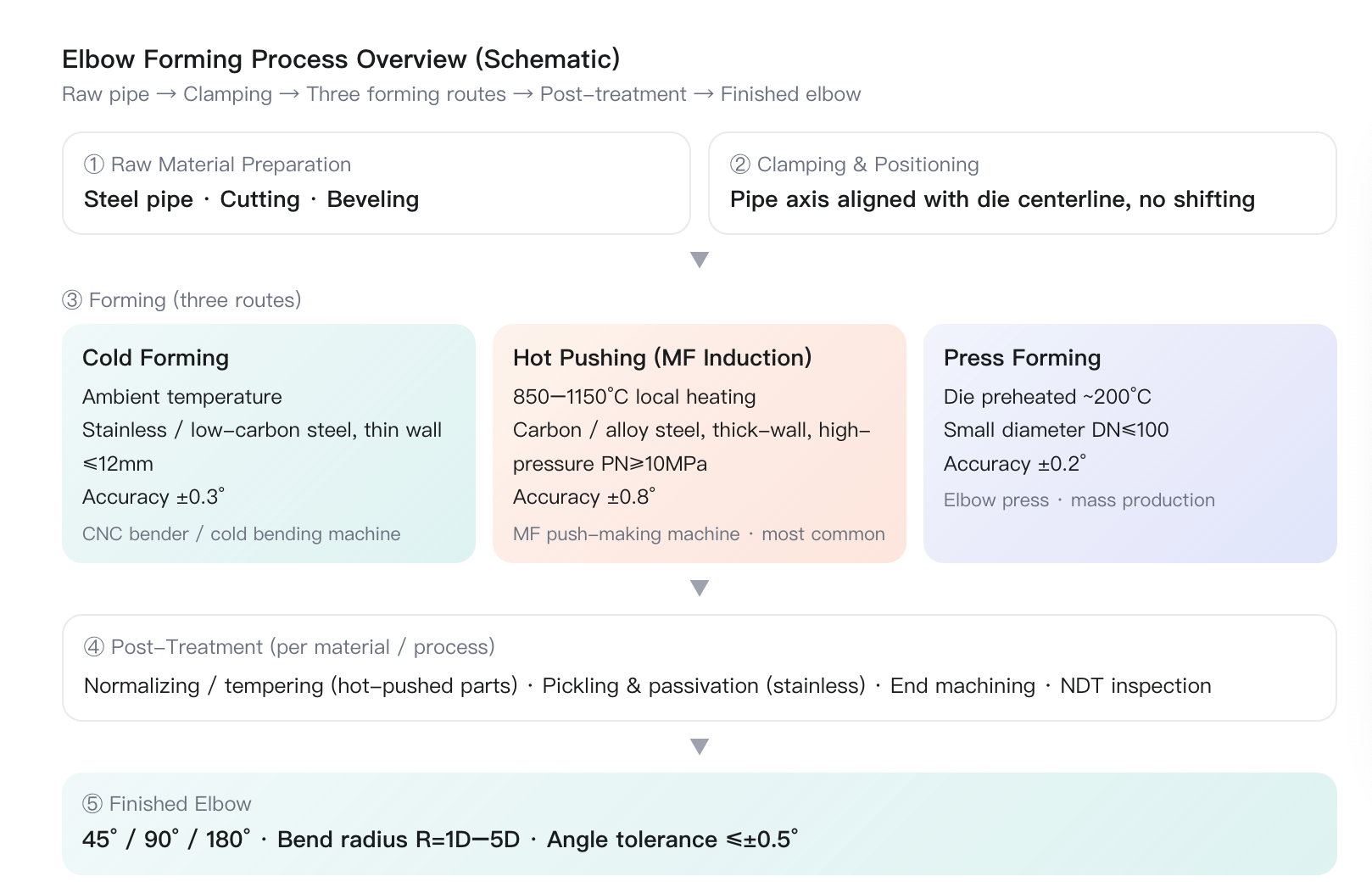Screen dimensions: 1372x882
Task: Click the Steel pipe Cutting Beveling text
Action: pyautogui.click(x=251, y=199)
